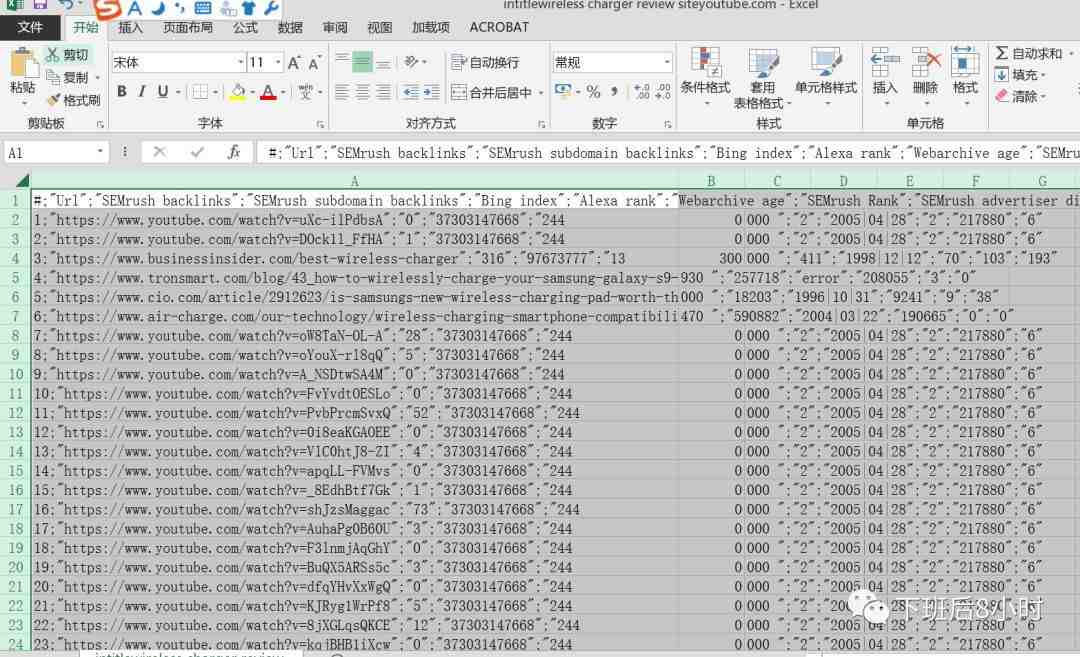Select the Format Painter (格式刷) brush
1080x657 pixels.
tap(74, 101)
